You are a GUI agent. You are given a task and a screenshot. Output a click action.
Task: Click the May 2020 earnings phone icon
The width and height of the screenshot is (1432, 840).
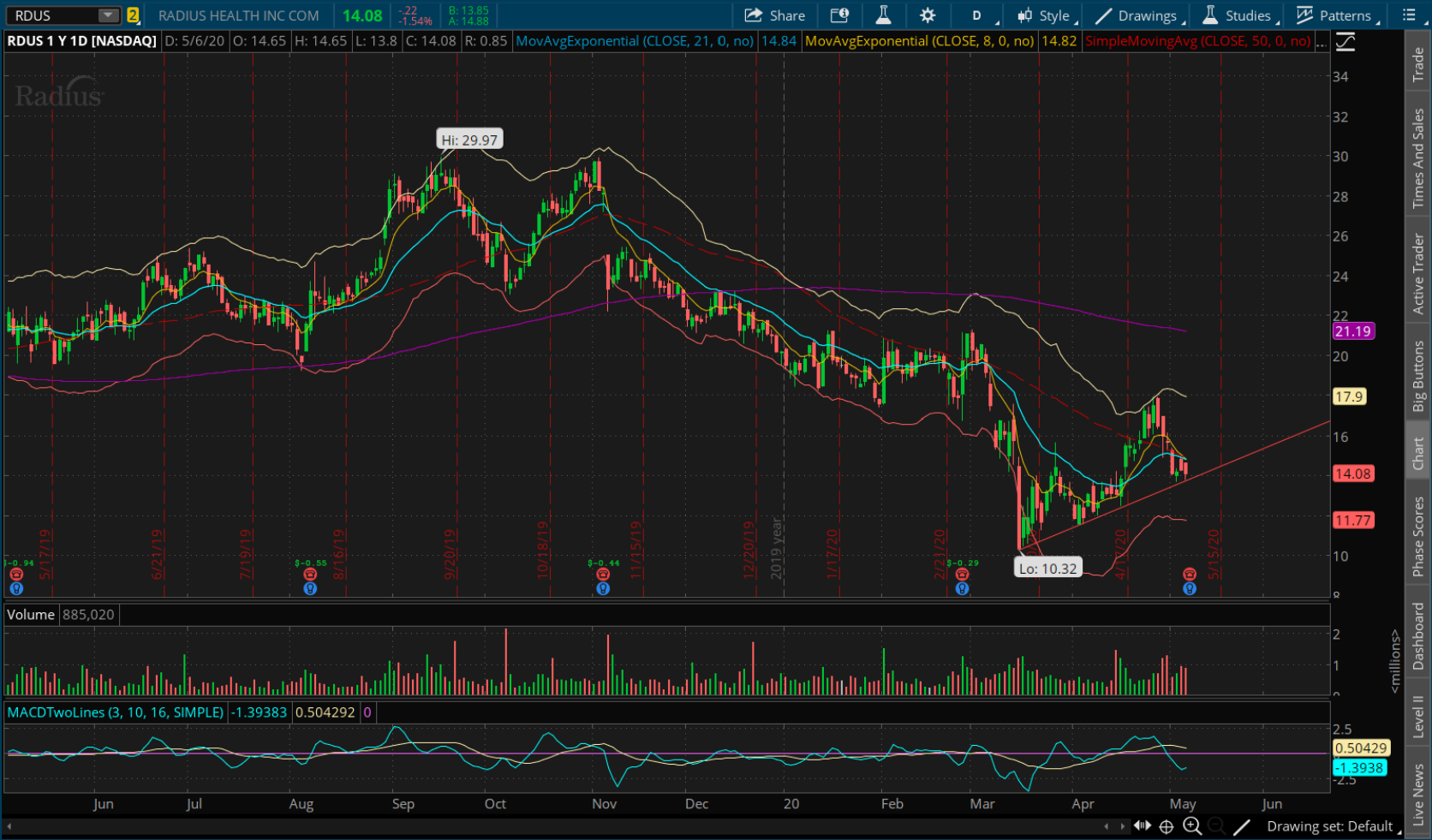pyautogui.click(x=1189, y=575)
